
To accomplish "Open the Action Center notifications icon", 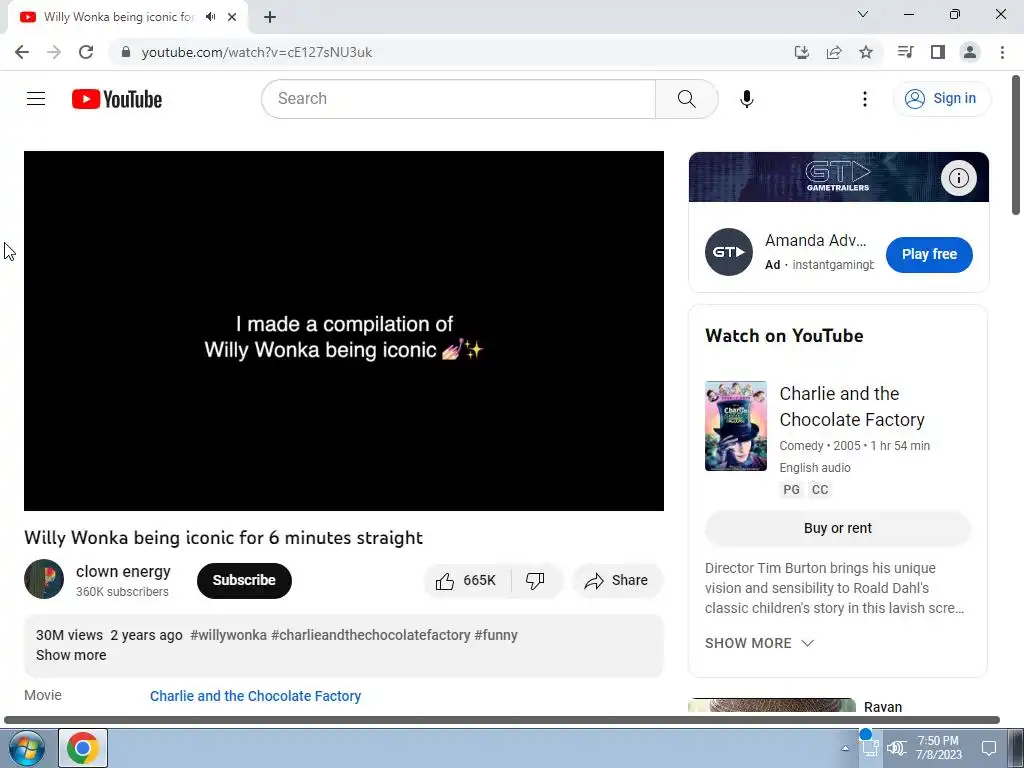I will pyautogui.click(x=989, y=748).
